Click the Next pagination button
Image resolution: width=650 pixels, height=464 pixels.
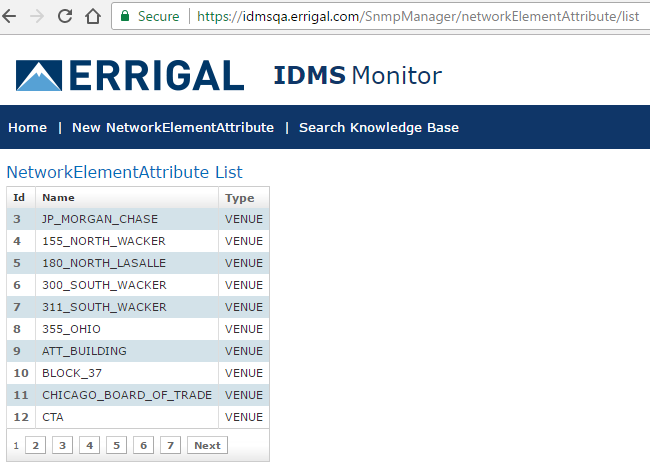pos(207,445)
